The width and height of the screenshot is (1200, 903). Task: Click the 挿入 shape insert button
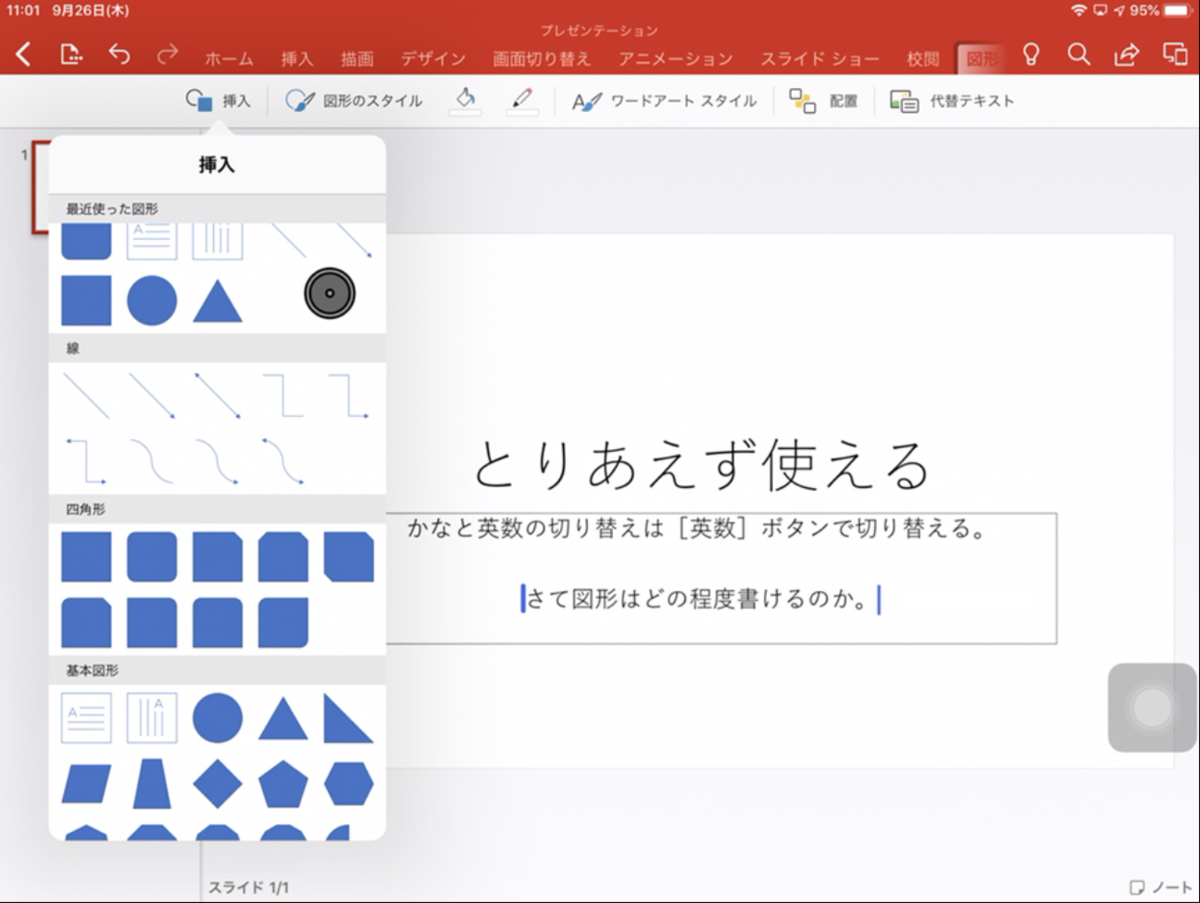pos(218,99)
